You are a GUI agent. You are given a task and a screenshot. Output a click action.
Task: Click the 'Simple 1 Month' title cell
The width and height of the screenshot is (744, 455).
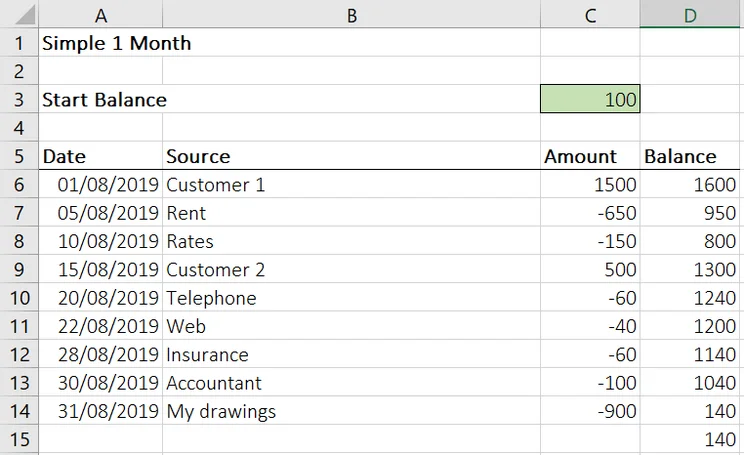click(x=101, y=43)
